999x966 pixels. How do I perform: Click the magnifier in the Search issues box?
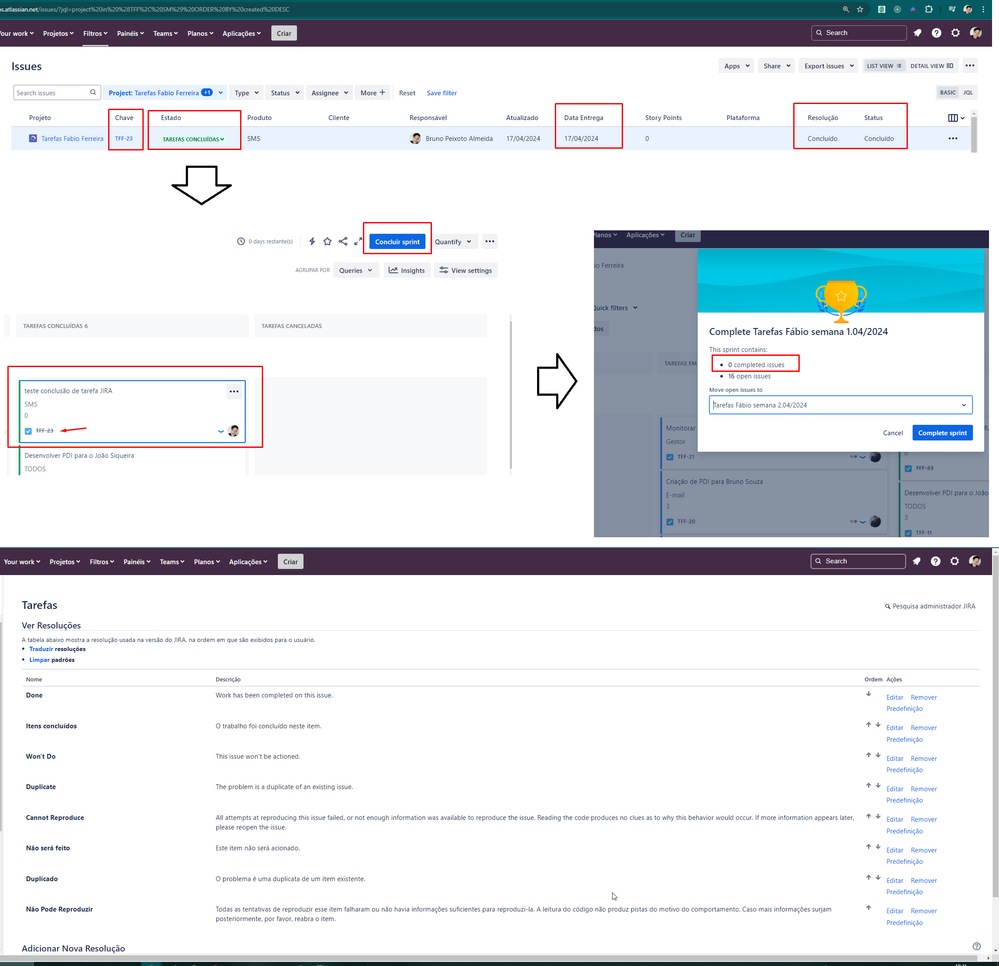[x=93, y=92]
